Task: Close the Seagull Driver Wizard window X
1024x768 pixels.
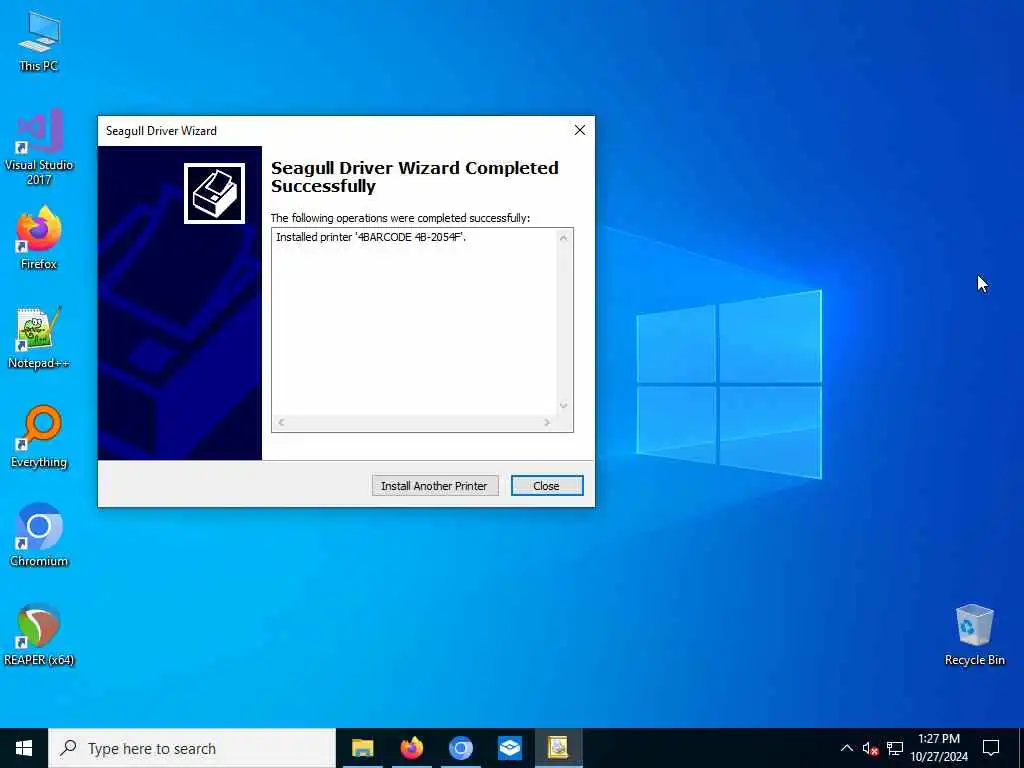Action: (x=579, y=131)
